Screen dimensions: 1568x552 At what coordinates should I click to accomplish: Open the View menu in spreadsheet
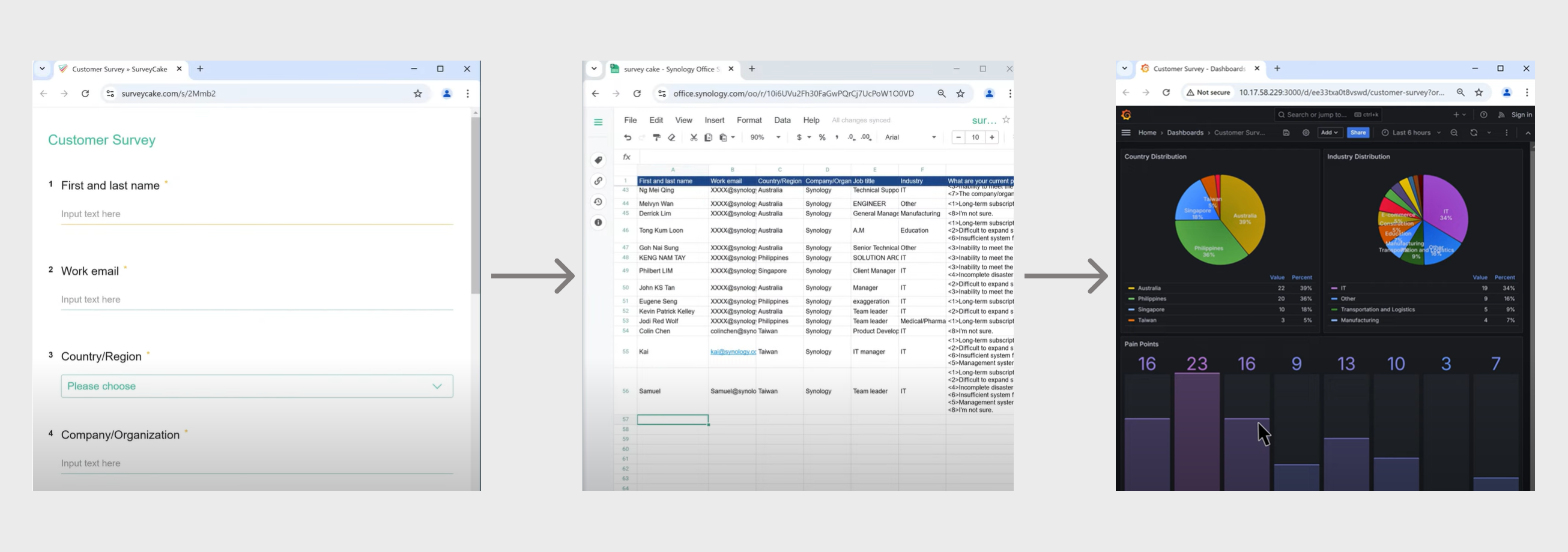(683, 121)
